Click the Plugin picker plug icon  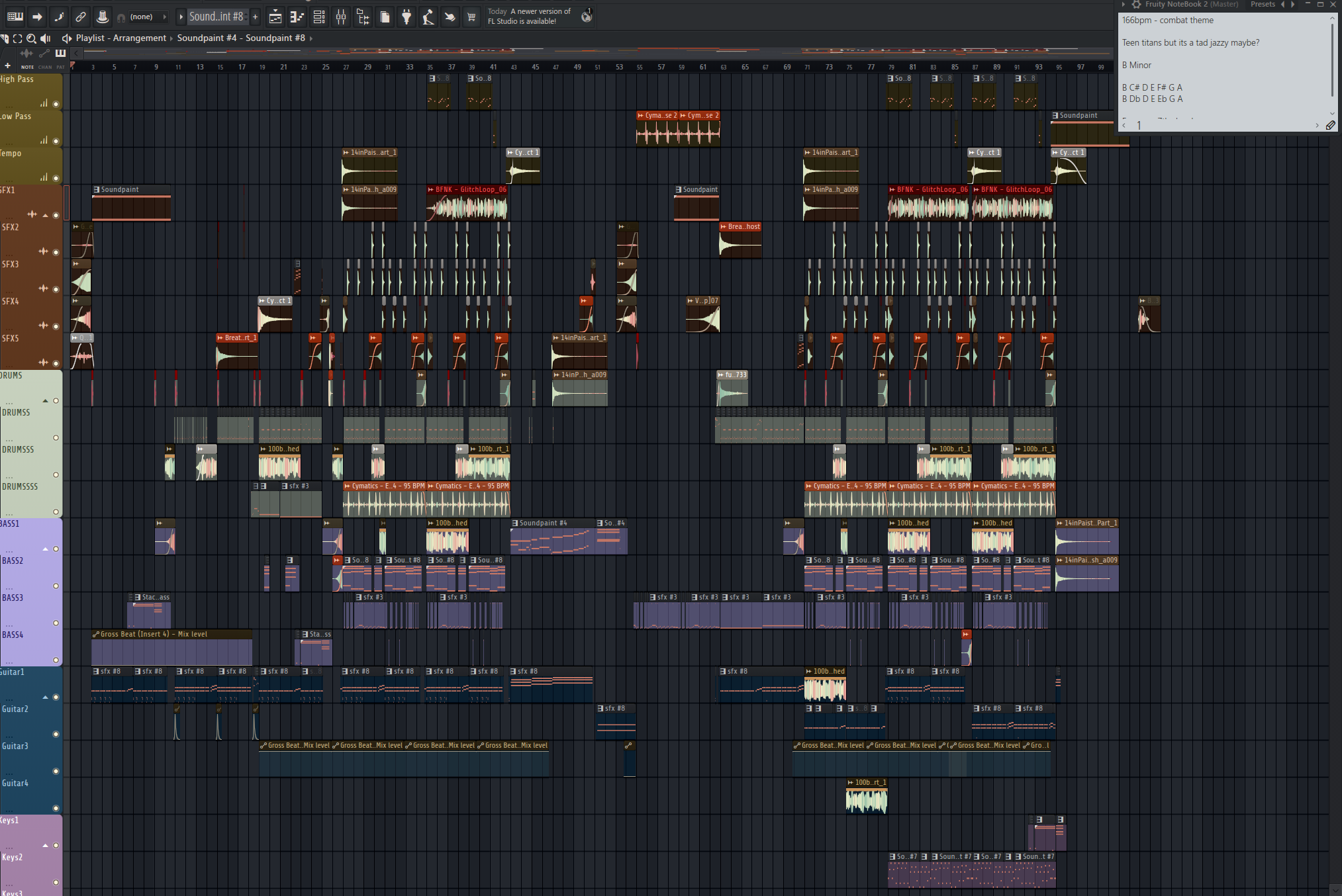(407, 17)
